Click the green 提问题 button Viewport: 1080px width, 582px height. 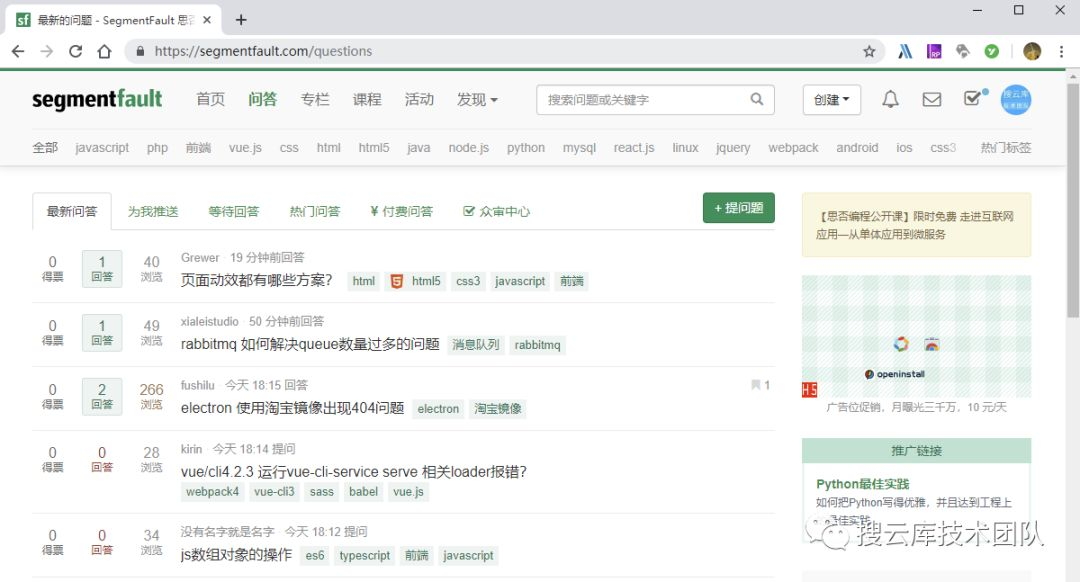[x=738, y=207]
